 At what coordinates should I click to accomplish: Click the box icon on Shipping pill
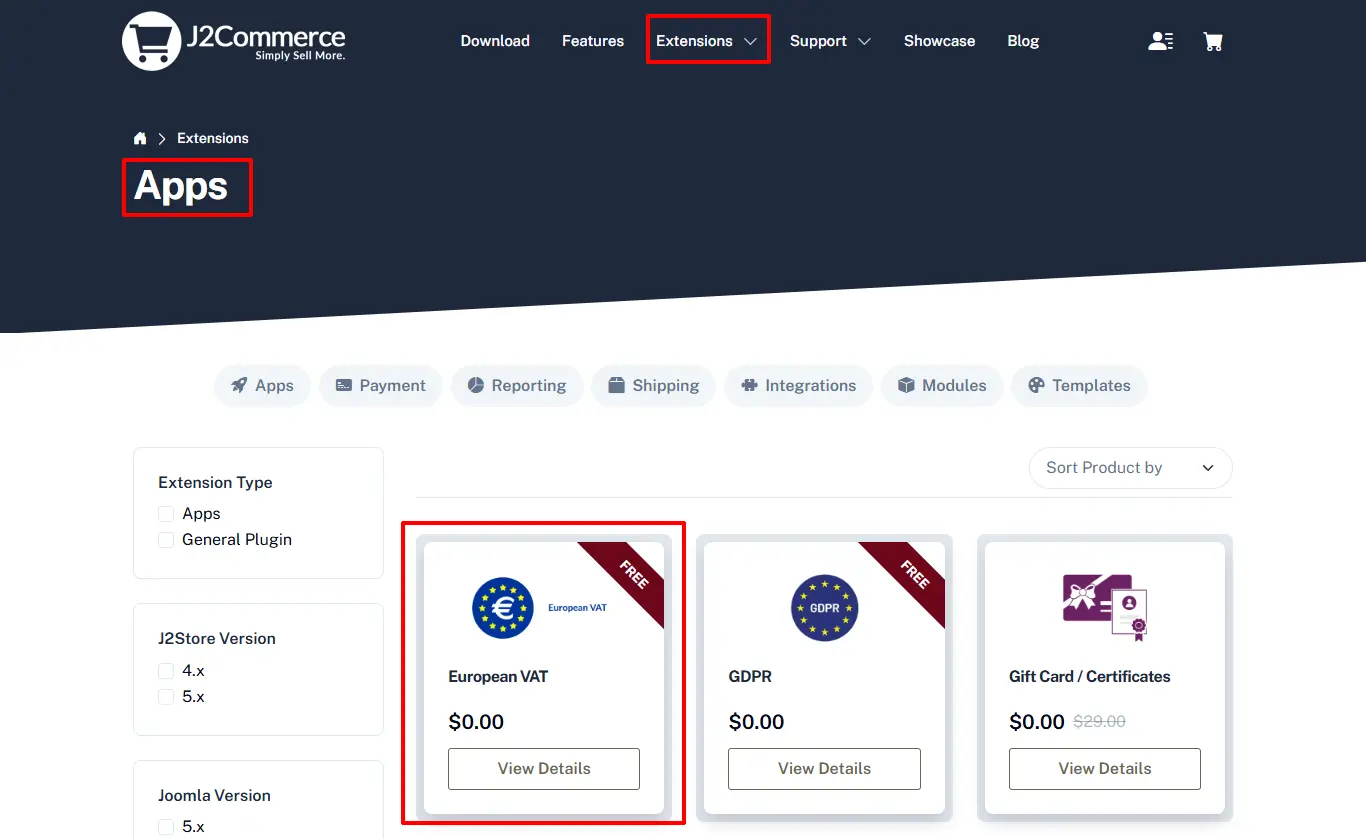click(x=616, y=385)
